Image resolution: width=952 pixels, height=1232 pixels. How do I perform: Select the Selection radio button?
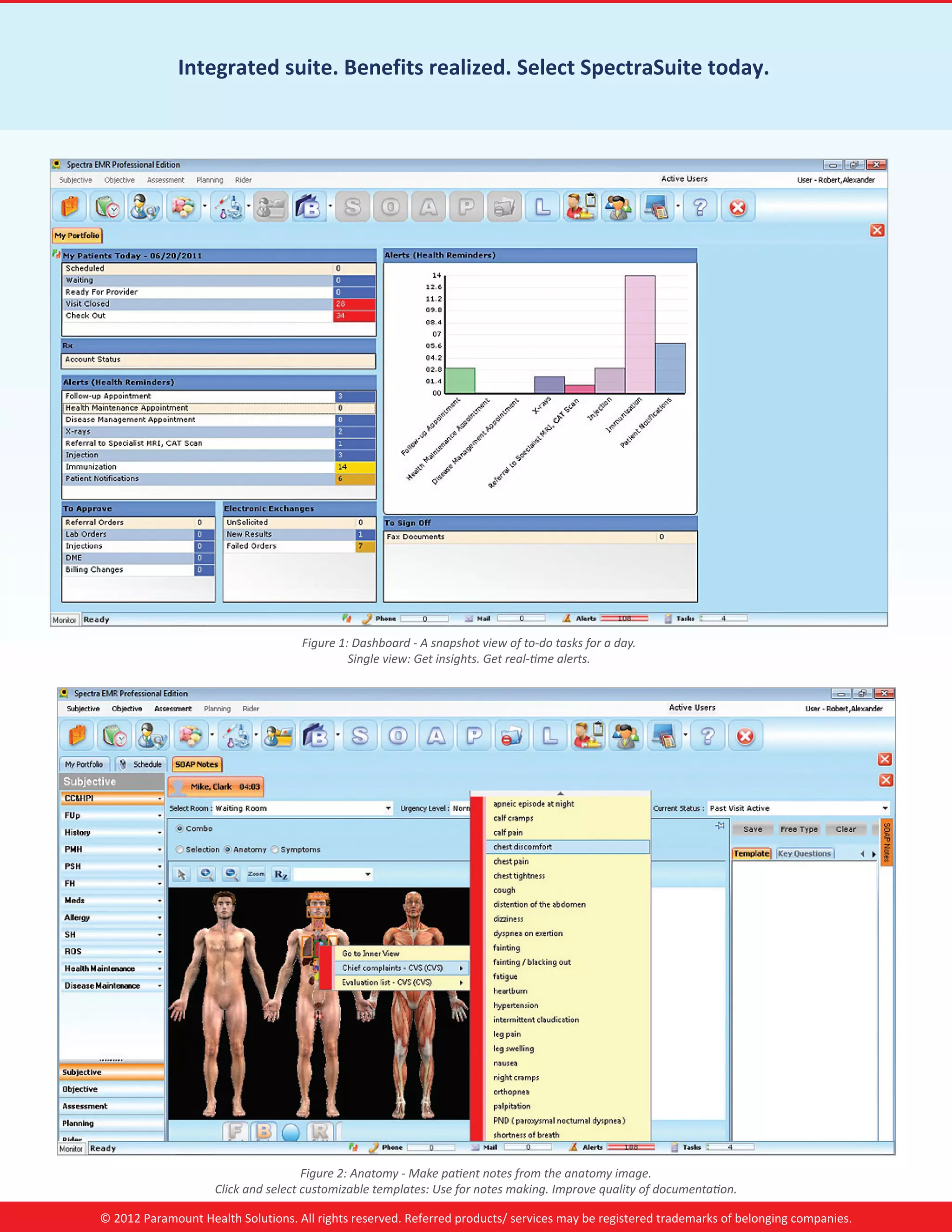tap(179, 849)
